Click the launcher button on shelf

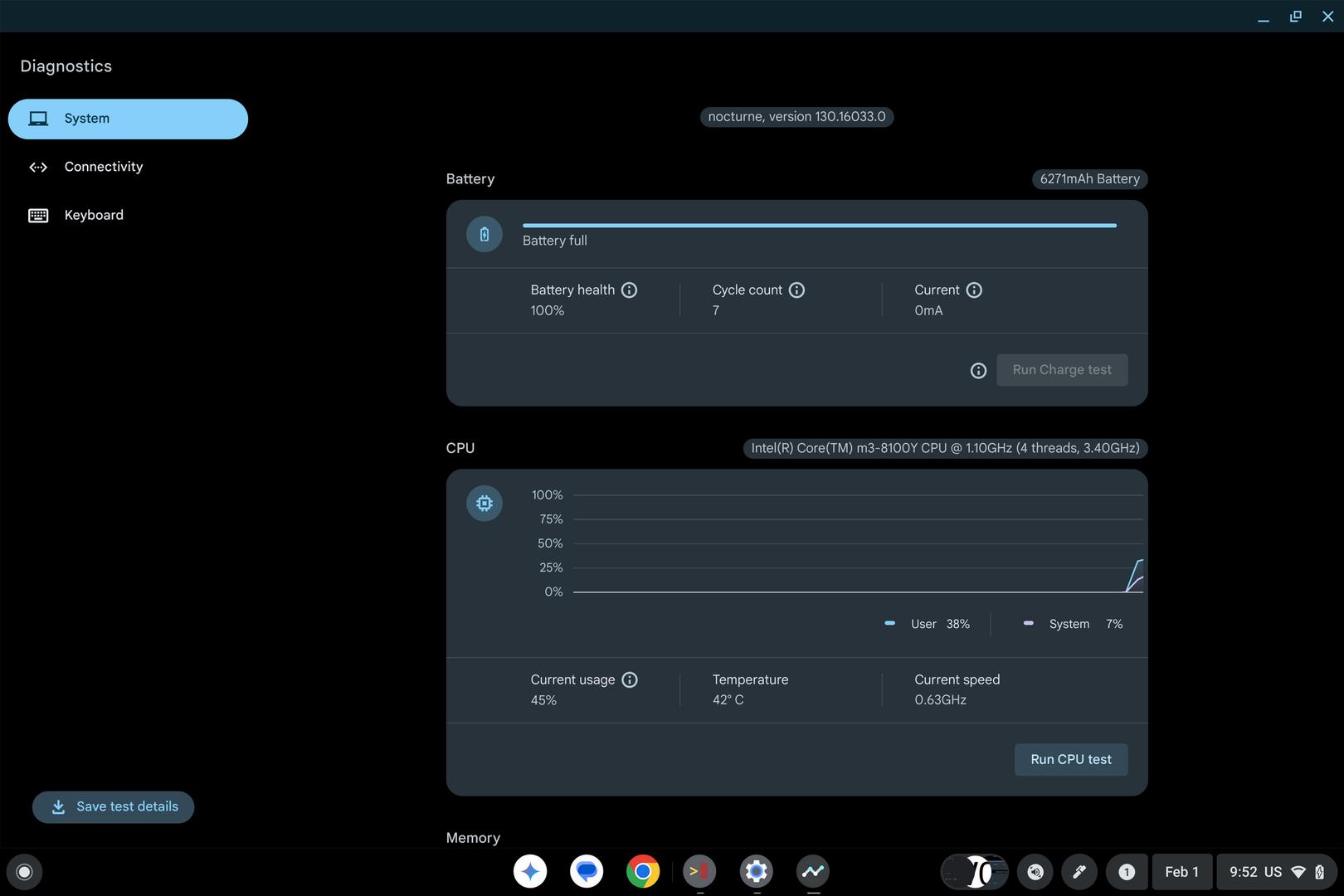coord(24,872)
